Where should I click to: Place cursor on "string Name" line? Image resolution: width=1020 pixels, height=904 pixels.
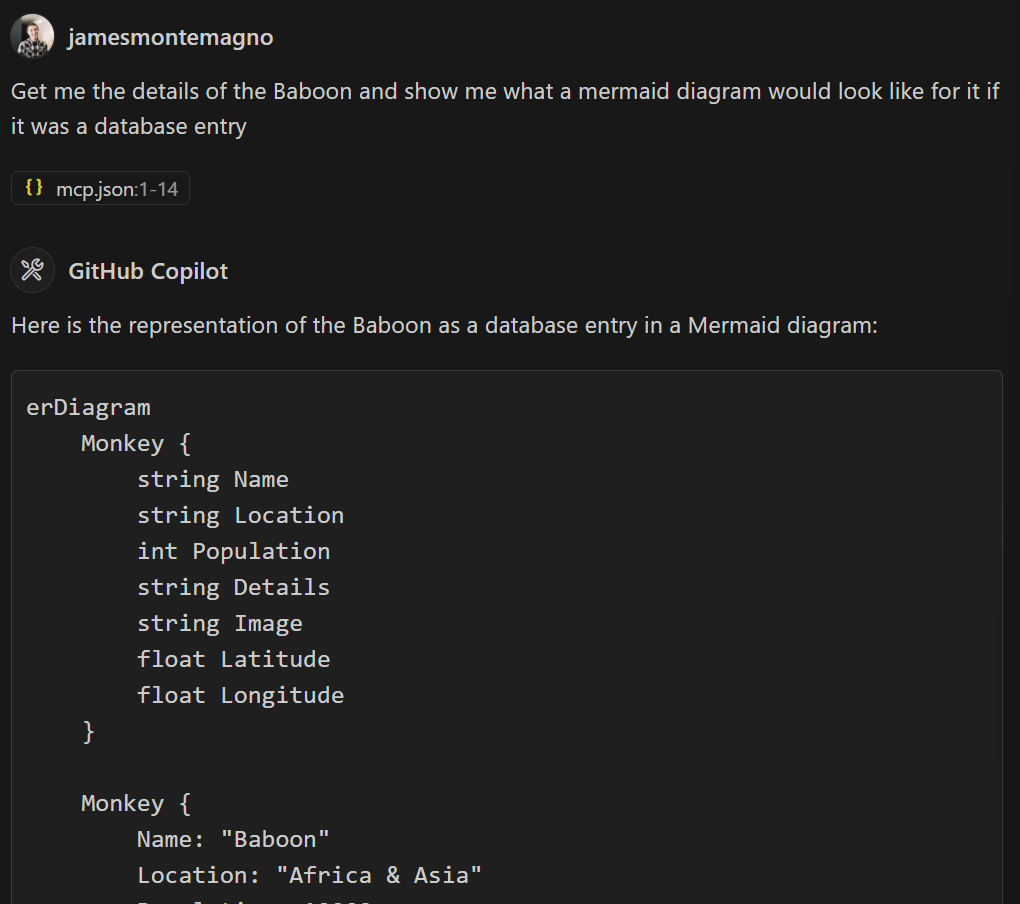pos(213,480)
